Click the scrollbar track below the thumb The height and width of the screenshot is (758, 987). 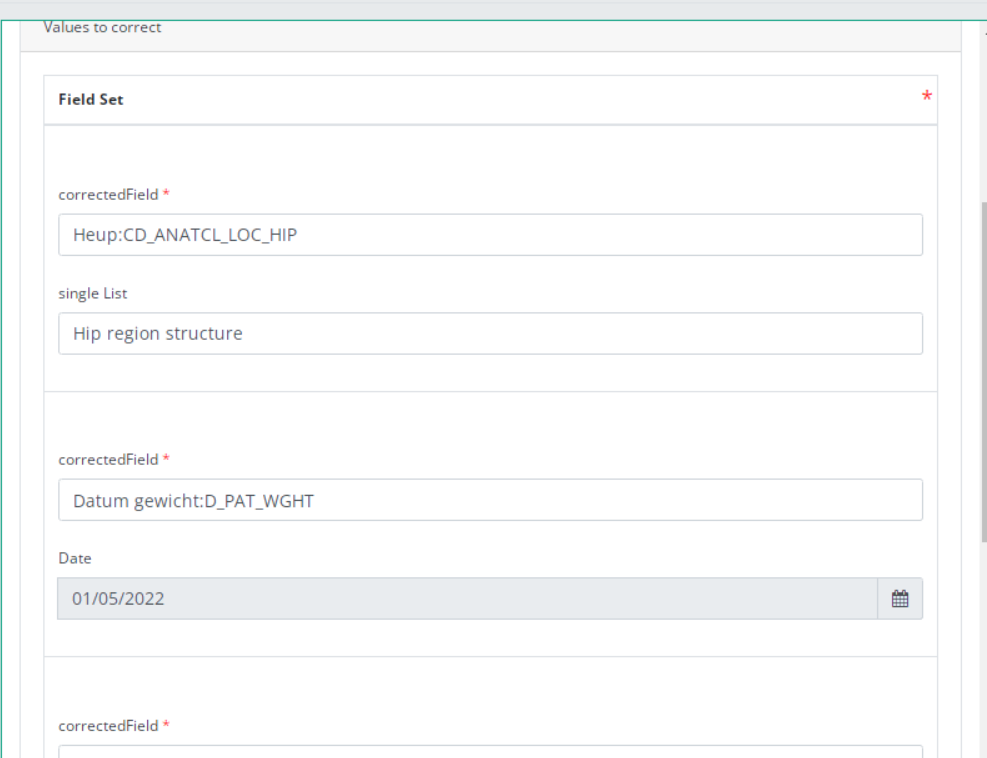click(x=983, y=650)
